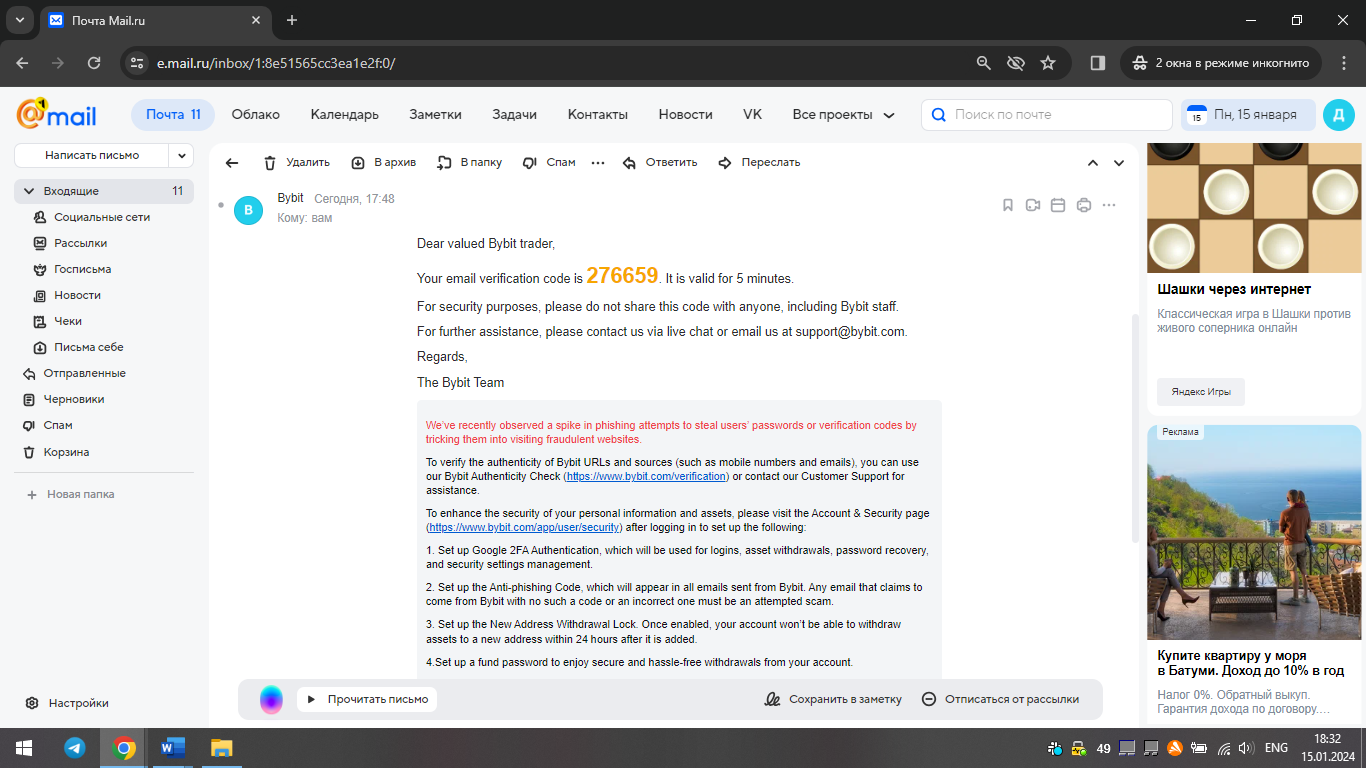Image resolution: width=1366 pixels, height=768 pixels.
Task: Open Bybit user security link
Action: point(525,527)
